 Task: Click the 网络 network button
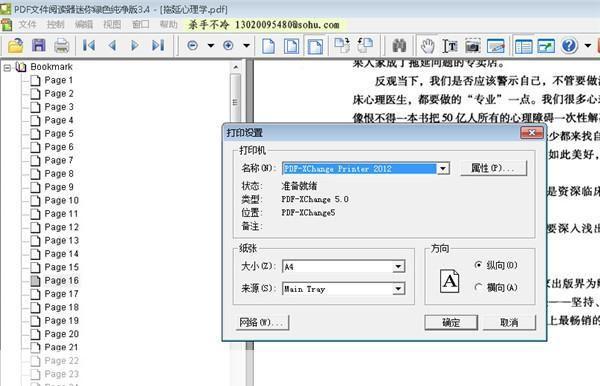pos(262,322)
